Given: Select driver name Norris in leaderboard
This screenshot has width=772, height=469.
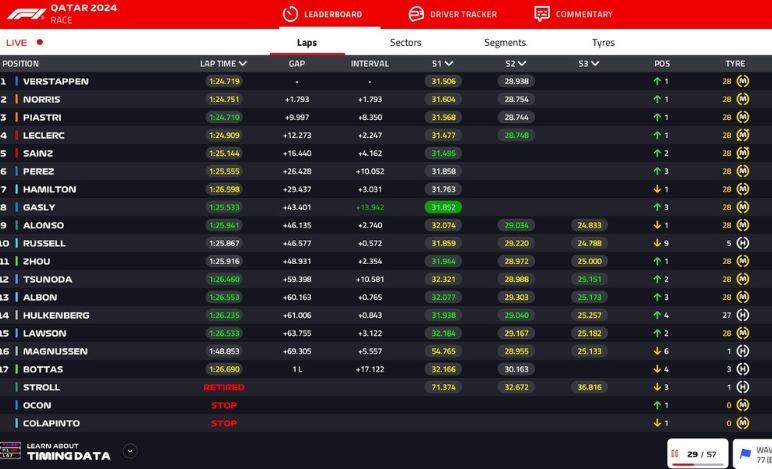Looking at the screenshot, I should (x=41, y=99).
